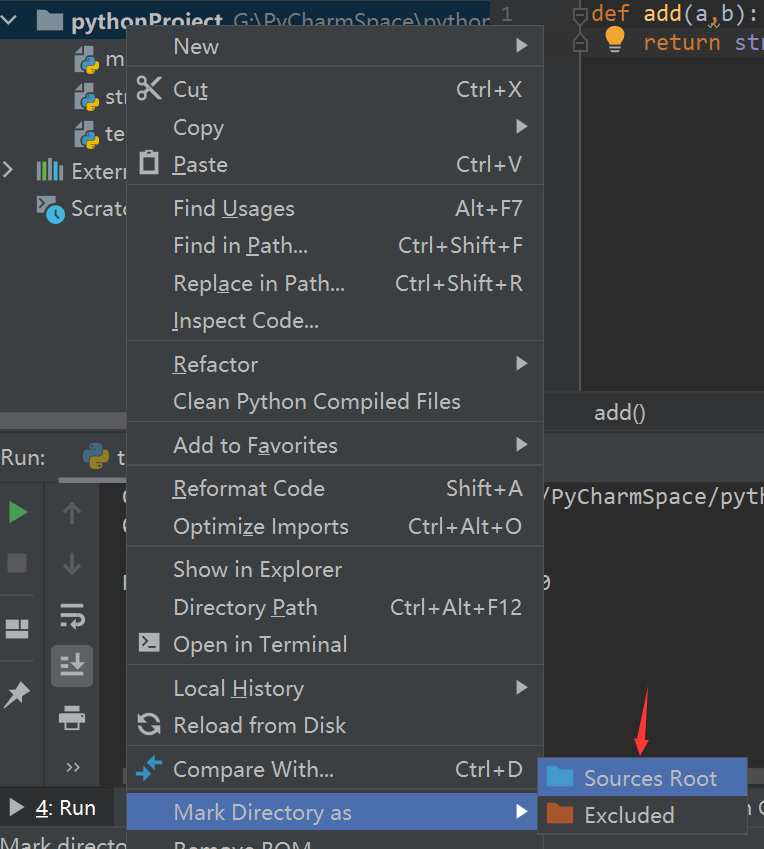This screenshot has height=849, width=764.
Task: Click the 'return' keyword in editor
Action: (682, 42)
